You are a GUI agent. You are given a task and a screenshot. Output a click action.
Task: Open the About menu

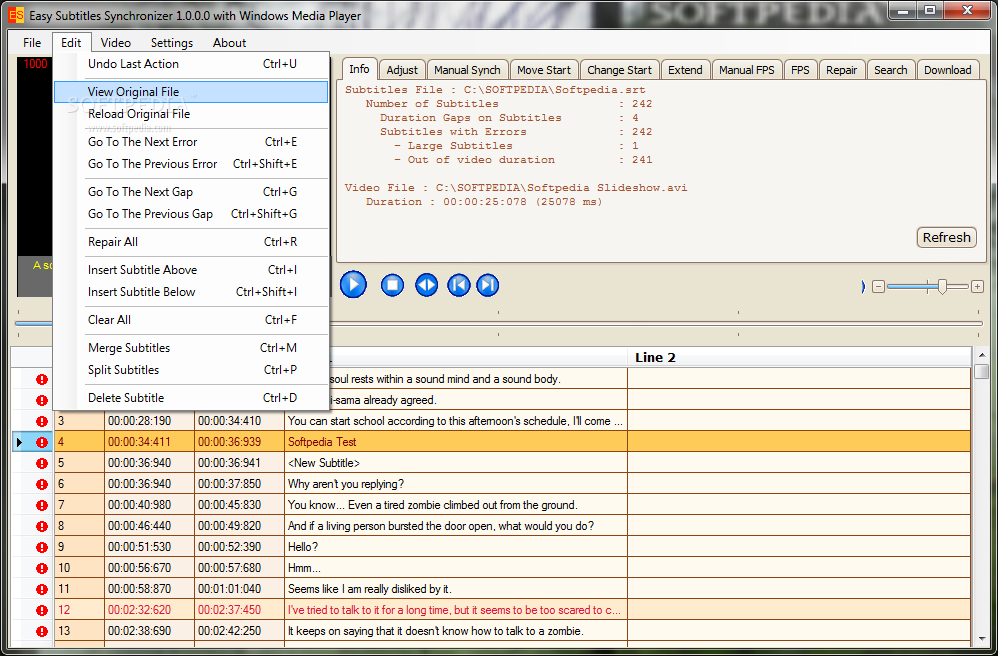(x=229, y=43)
